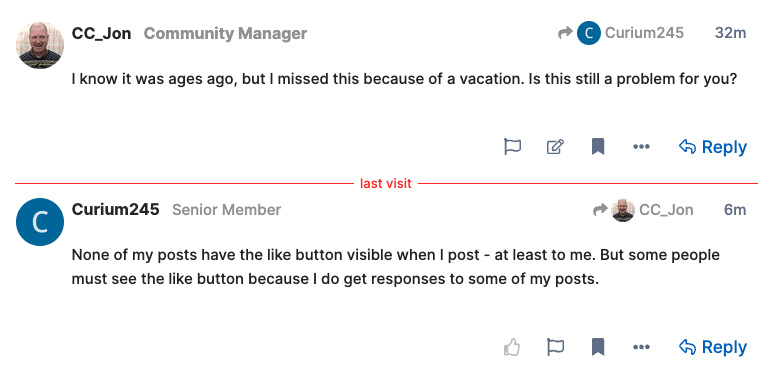Open CC_Jon's profile photo avatar
Image resolution: width=766 pixels, height=372 pixels.
pos(40,45)
